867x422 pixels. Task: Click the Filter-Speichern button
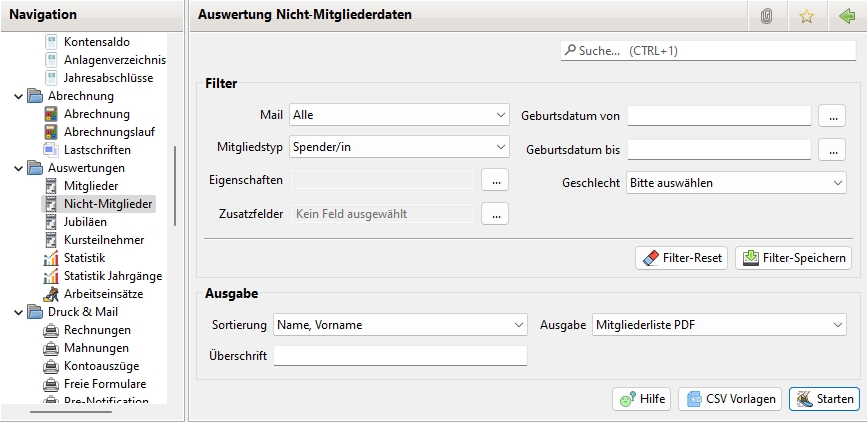(x=793, y=258)
